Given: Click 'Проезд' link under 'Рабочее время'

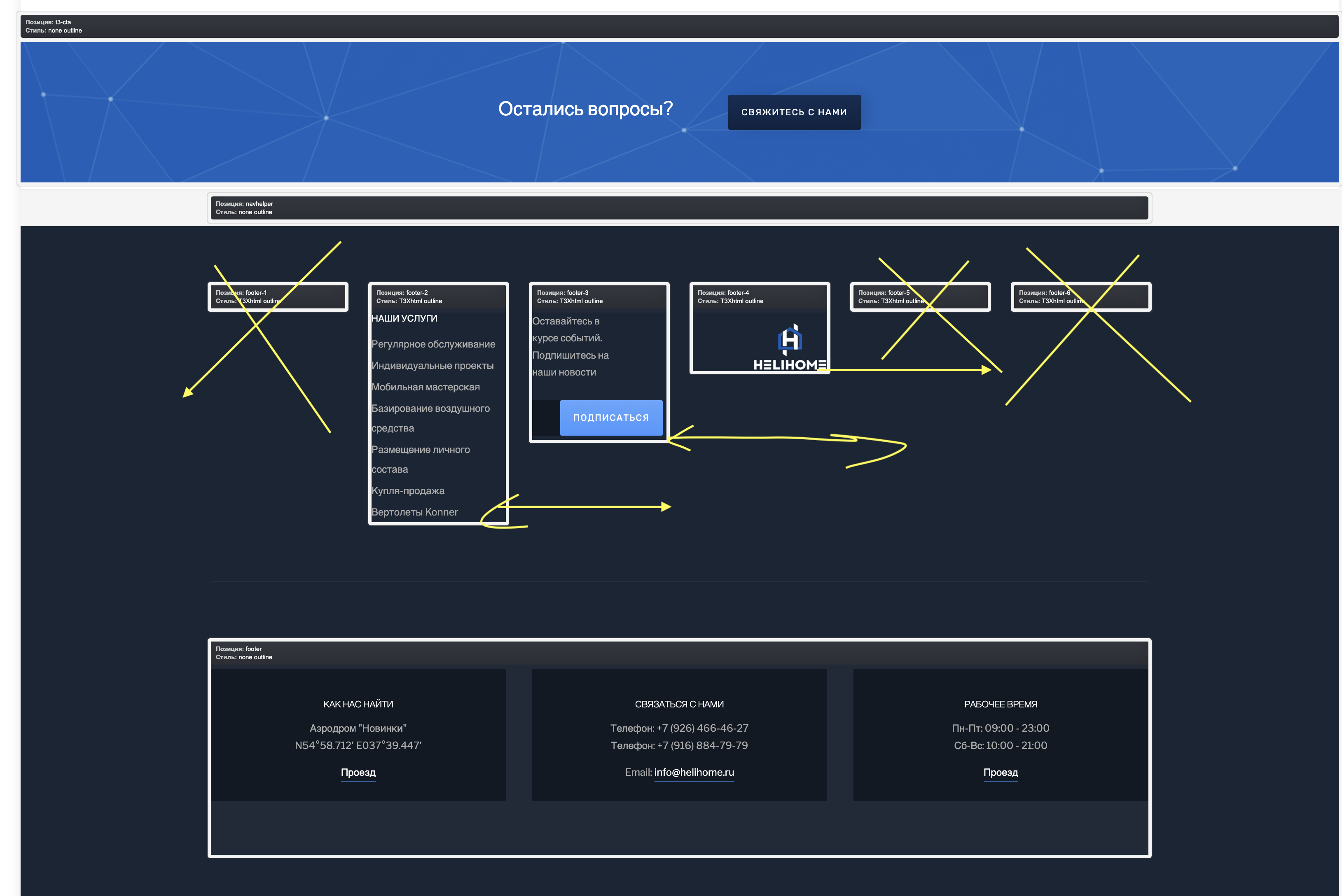Looking at the screenshot, I should coord(1000,772).
